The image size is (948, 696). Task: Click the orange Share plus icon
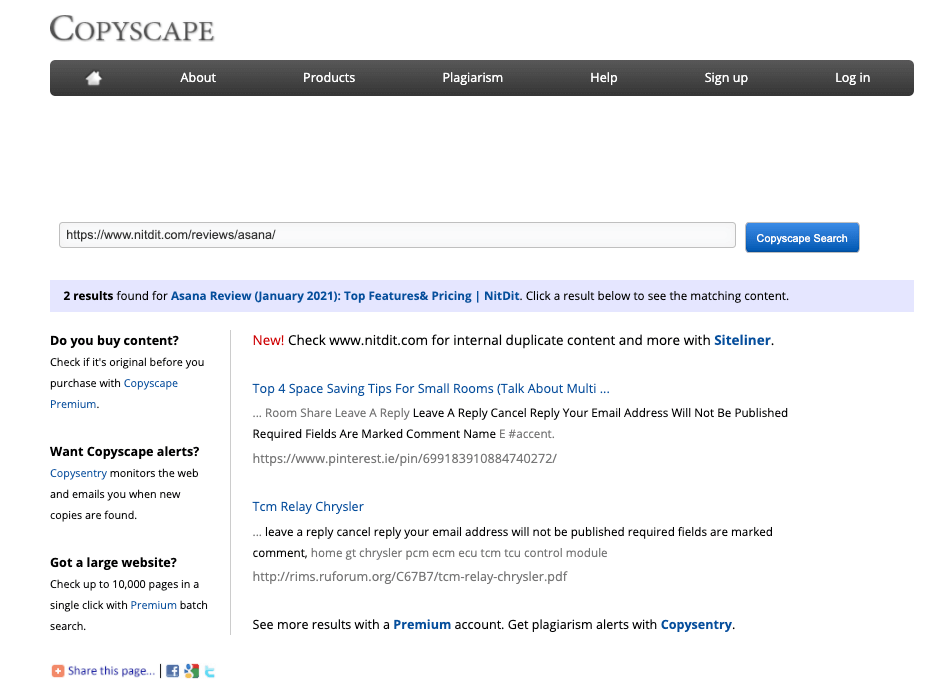point(57,671)
